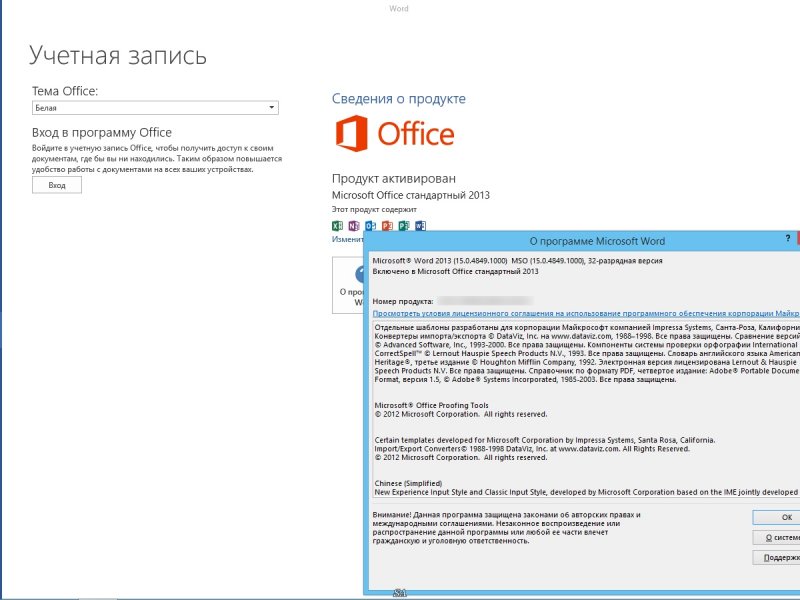Click the question mark help button in the dialog title bar
The image size is (800, 600).
pos(788,238)
